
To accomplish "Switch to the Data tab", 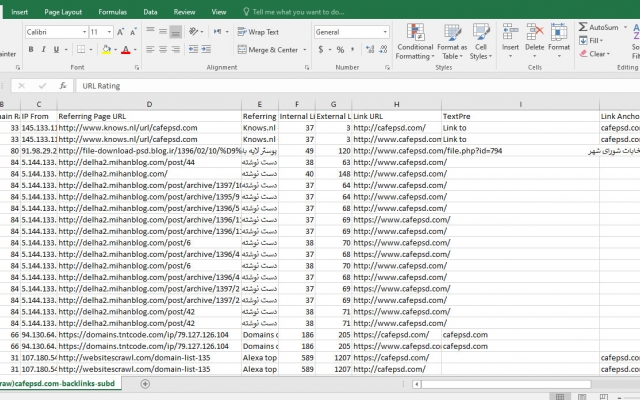I will click(150, 12).
